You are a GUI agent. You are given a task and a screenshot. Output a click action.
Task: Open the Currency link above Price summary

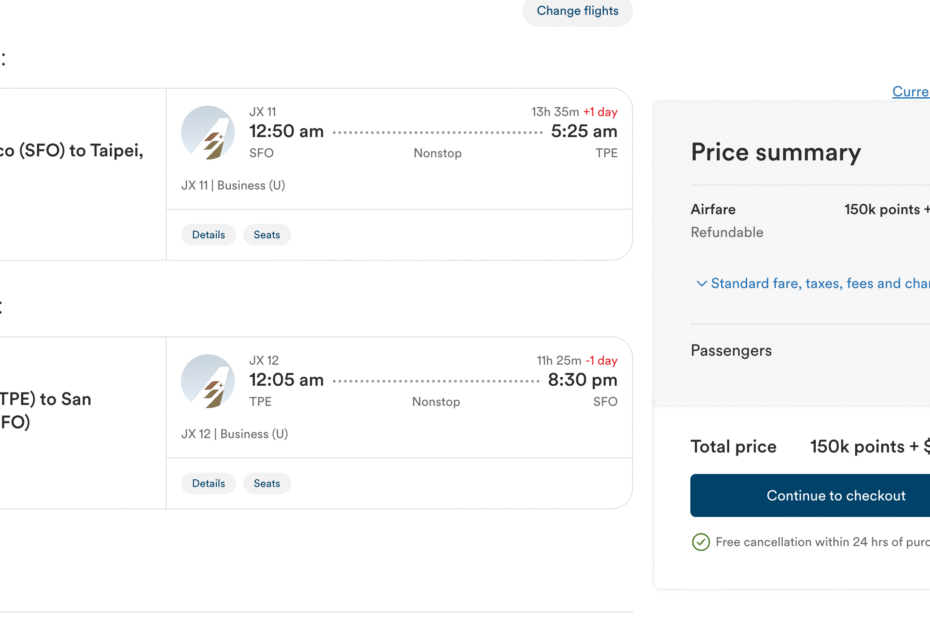pyautogui.click(x=911, y=92)
